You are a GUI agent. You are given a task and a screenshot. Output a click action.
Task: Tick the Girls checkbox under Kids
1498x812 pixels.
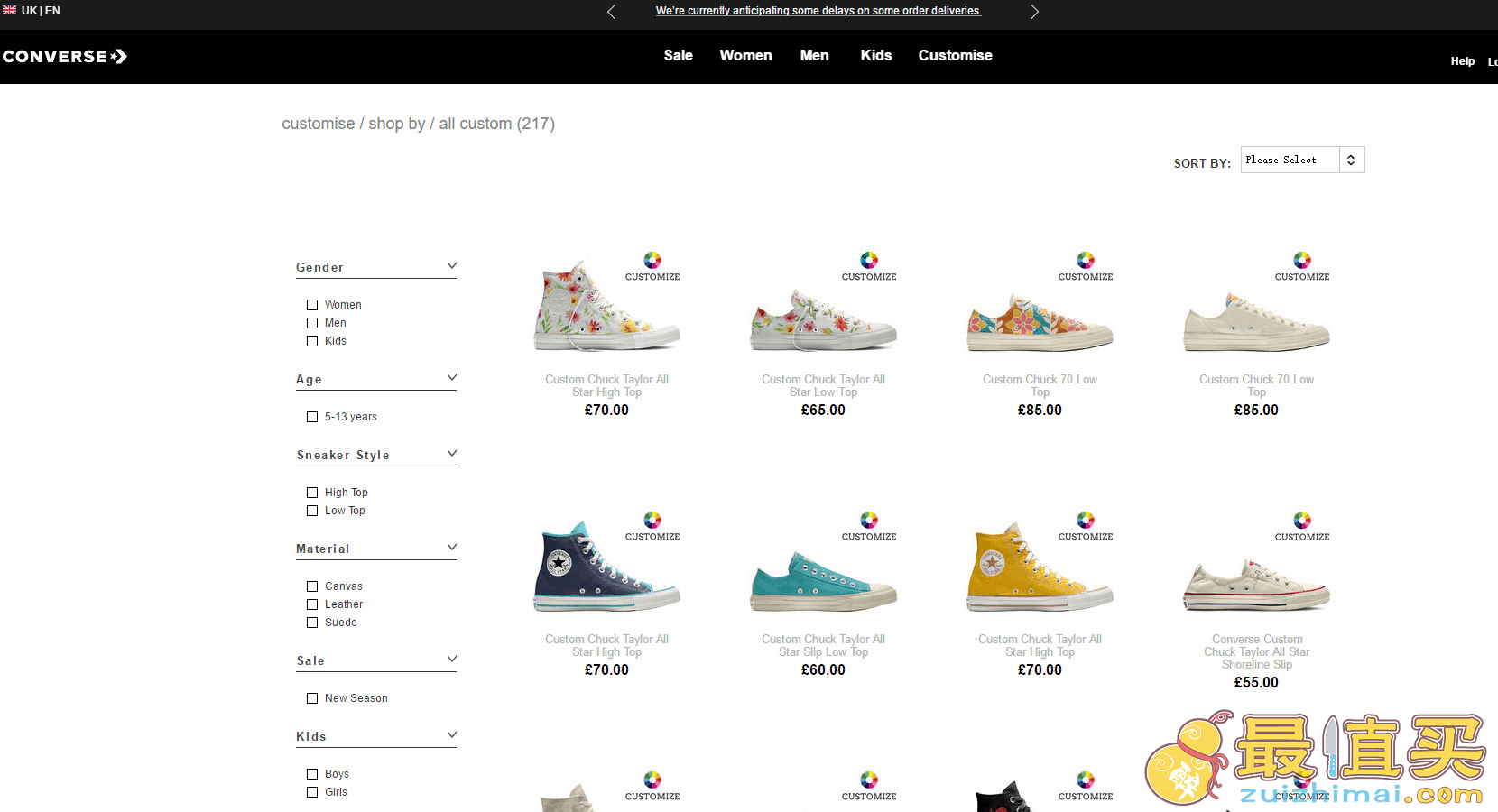(312, 792)
